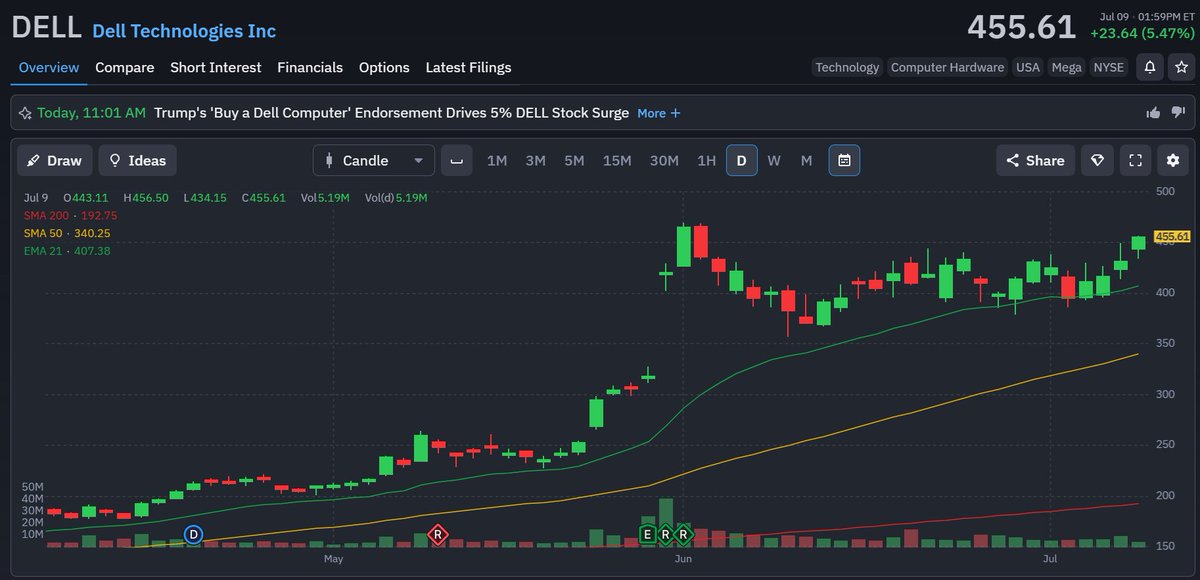The height and width of the screenshot is (580, 1200).
Task: Select the daily D timeframe
Action: tap(742, 160)
